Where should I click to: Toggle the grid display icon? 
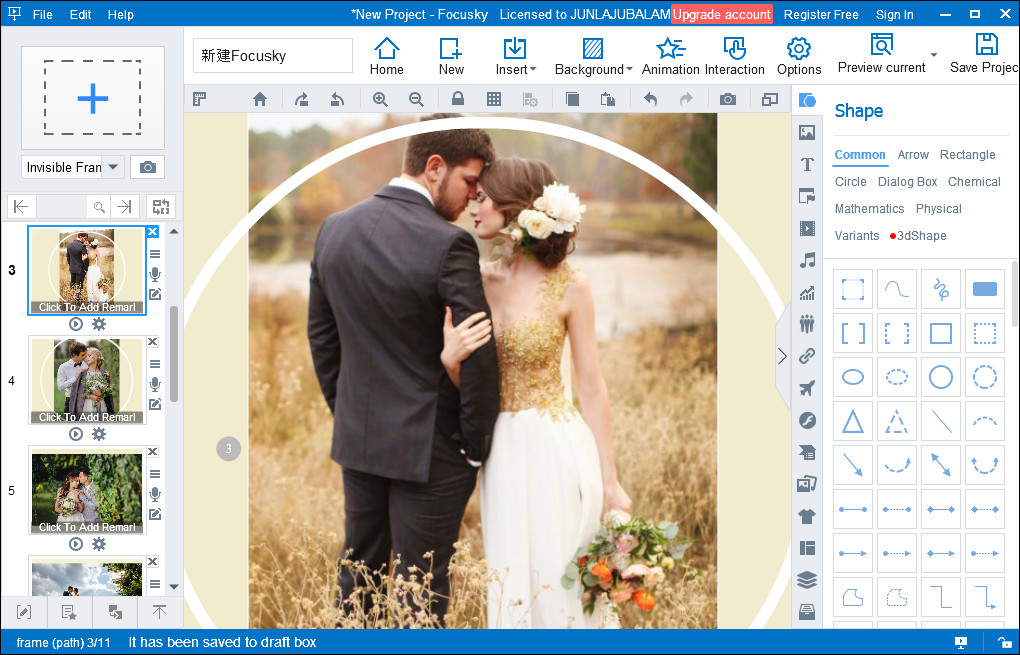494,99
